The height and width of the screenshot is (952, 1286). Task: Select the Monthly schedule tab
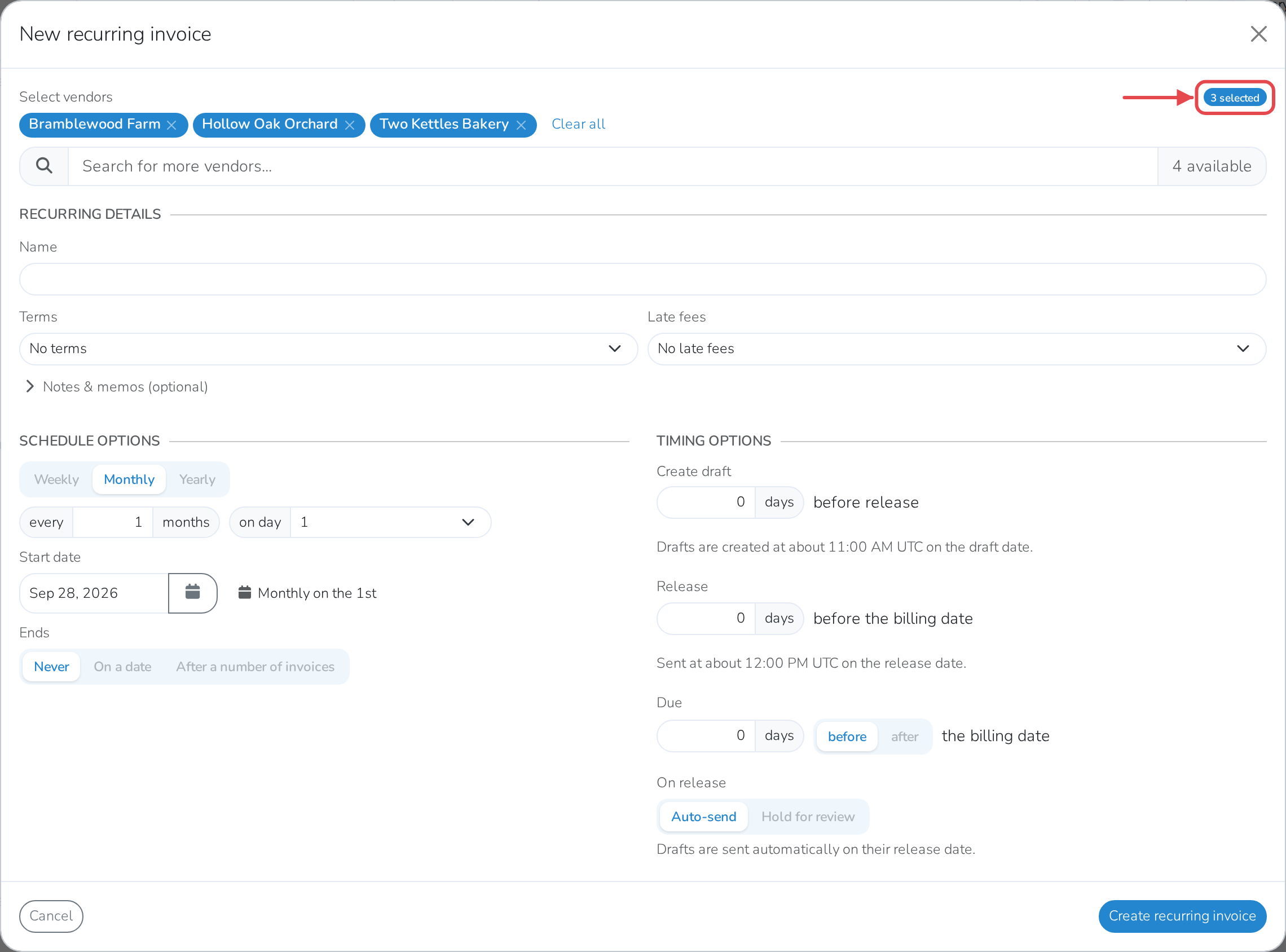coord(129,479)
